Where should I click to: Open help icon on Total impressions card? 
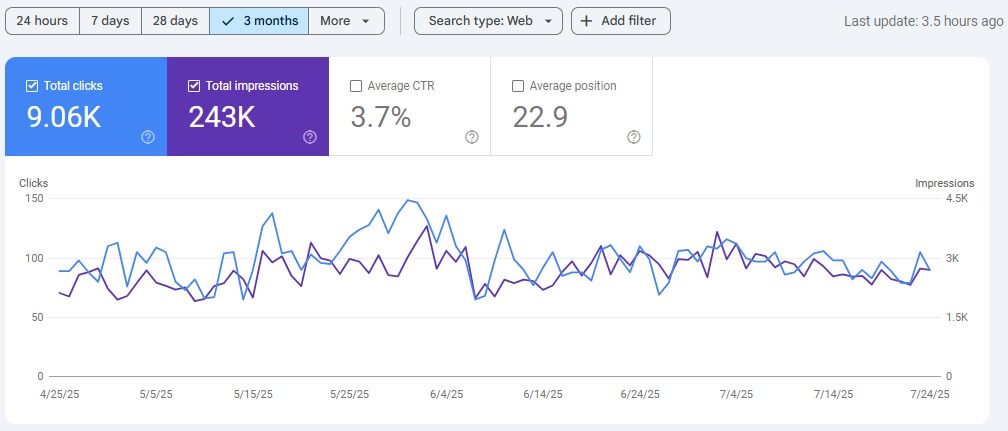tap(310, 137)
